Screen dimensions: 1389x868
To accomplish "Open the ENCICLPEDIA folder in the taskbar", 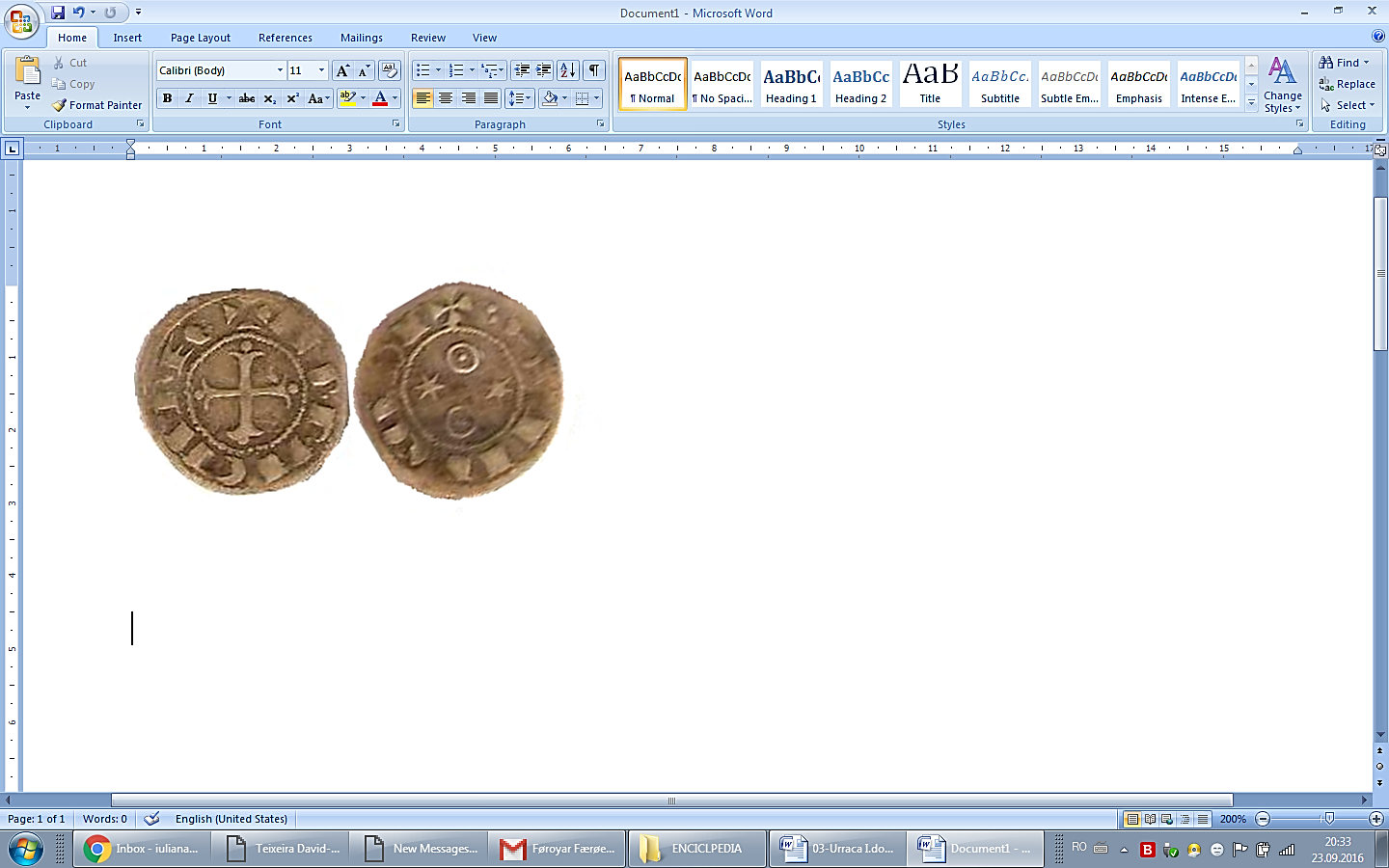I will tap(697, 849).
